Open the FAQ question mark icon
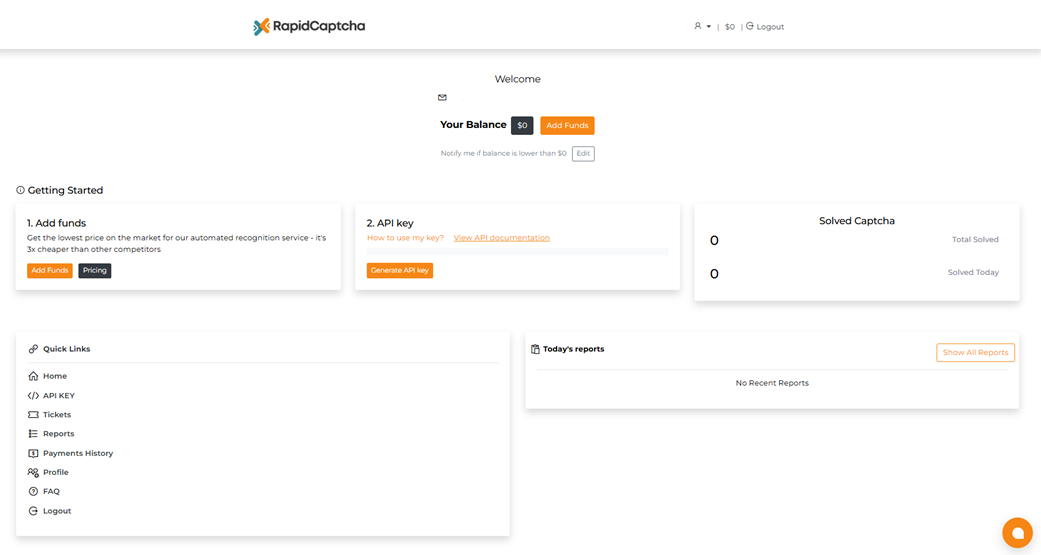Image resolution: width=1041 pixels, height=555 pixels. (x=33, y=492)
